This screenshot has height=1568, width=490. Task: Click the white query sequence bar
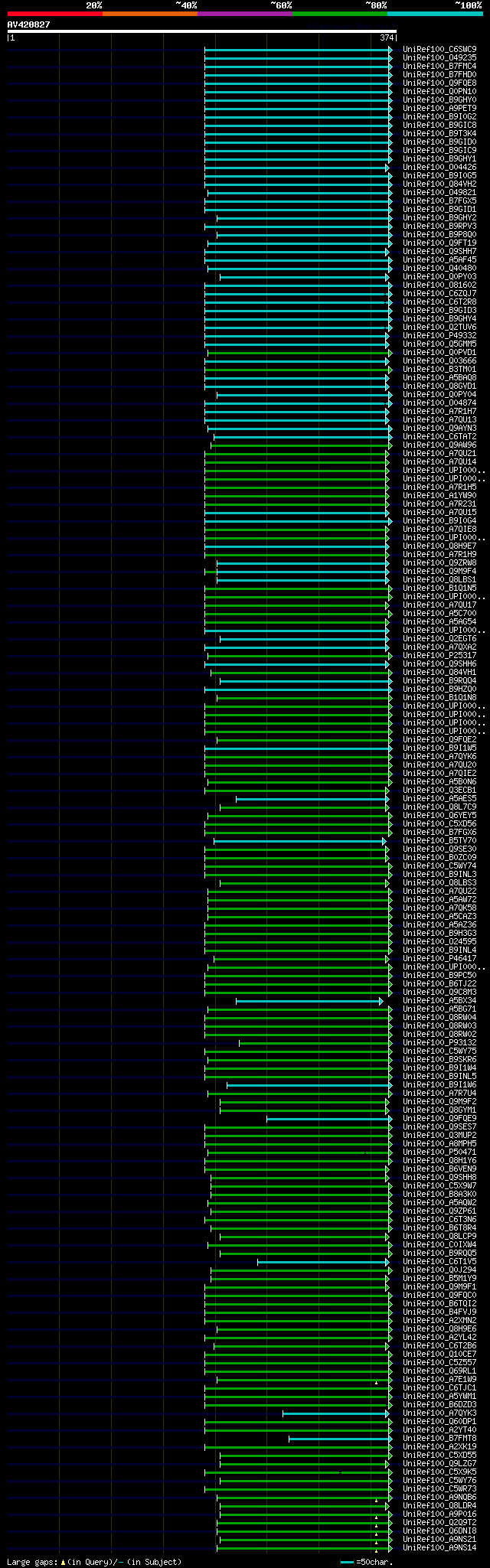pyautogui.click(x=201, y=31)
